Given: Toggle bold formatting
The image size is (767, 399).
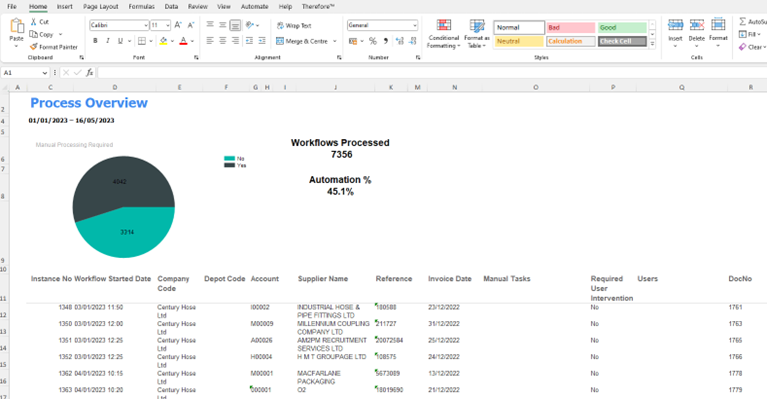Looking at the screenshot, I should click(x=95, y=41).
